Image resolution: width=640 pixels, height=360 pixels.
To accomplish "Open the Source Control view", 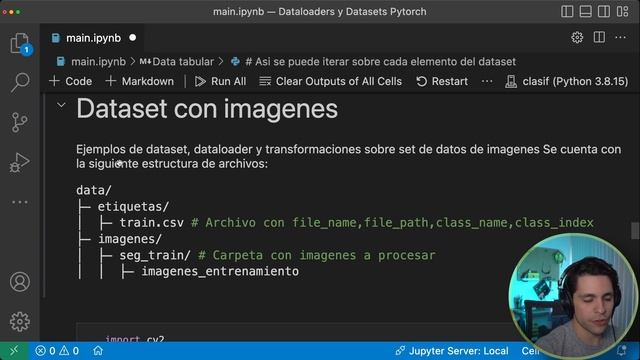I will coord(20,122).
